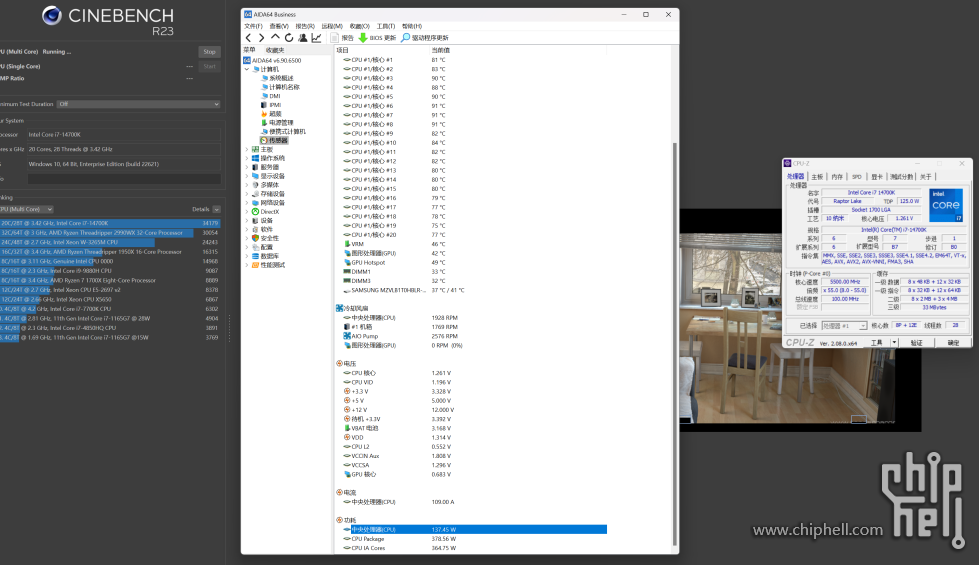The width and height of the screenshot is (979, 565).
Task: Toggle the Details dropdown in Cinebench ranking
Action: point(217,209)
